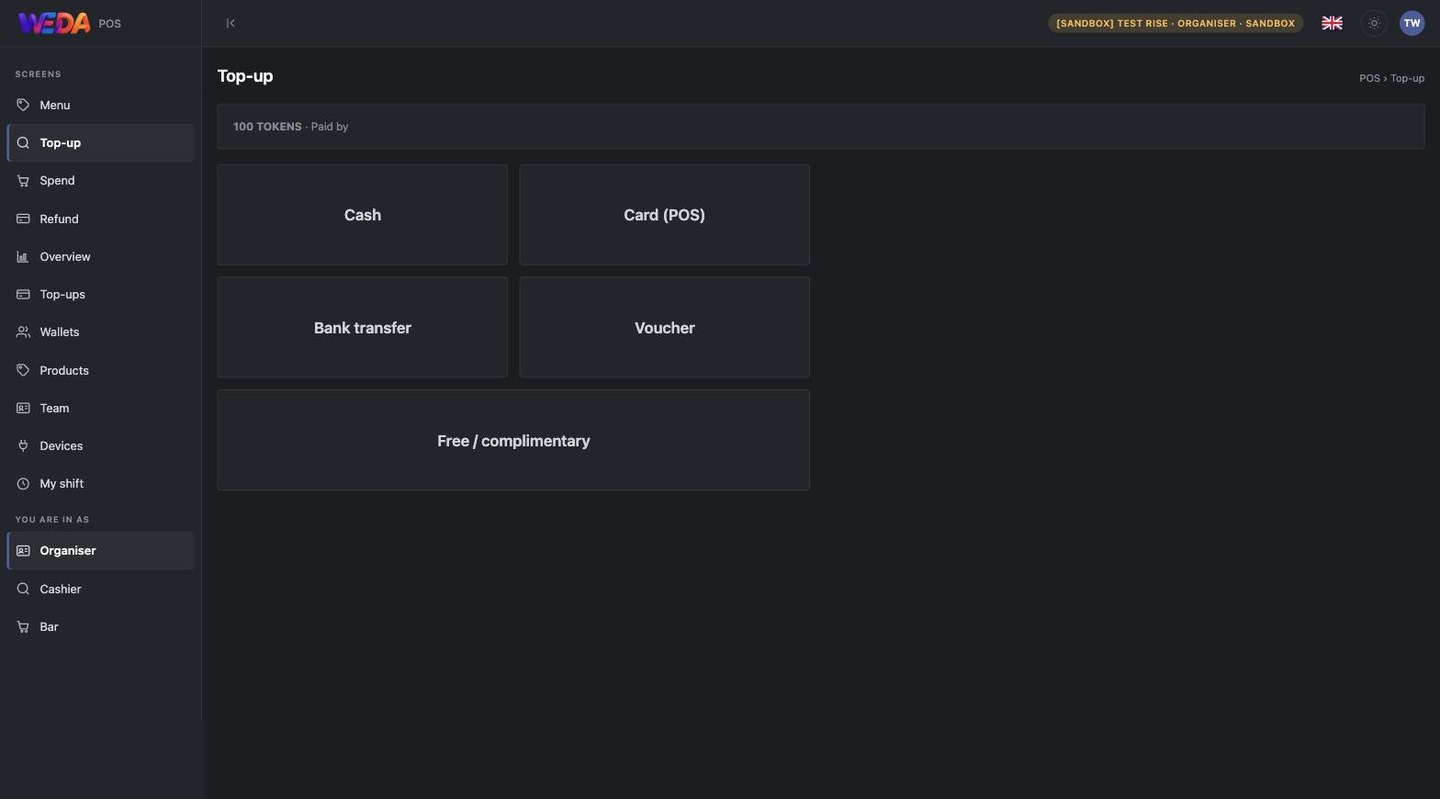Follow the POS breadcrumb link
Screen dimensions: 1440x799
coord(1369,78)
